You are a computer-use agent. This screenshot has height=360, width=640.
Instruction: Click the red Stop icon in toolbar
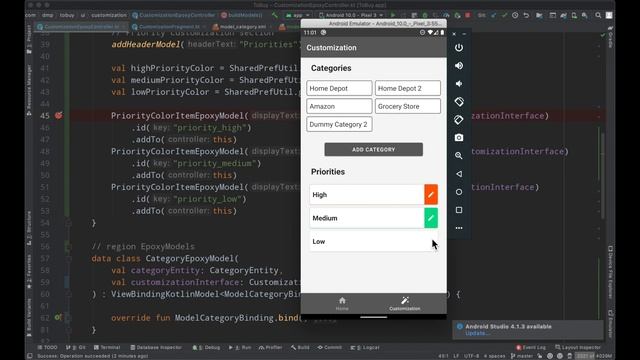coord(467,15)
